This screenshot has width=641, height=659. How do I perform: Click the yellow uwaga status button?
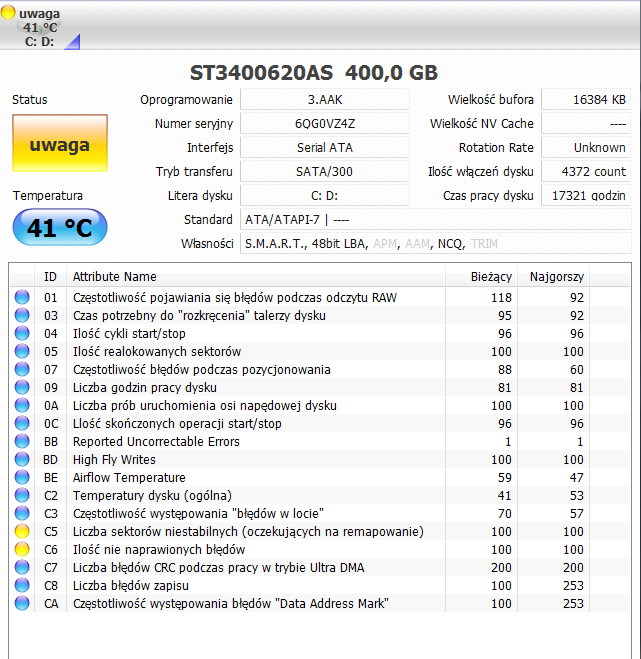[60, 143]
